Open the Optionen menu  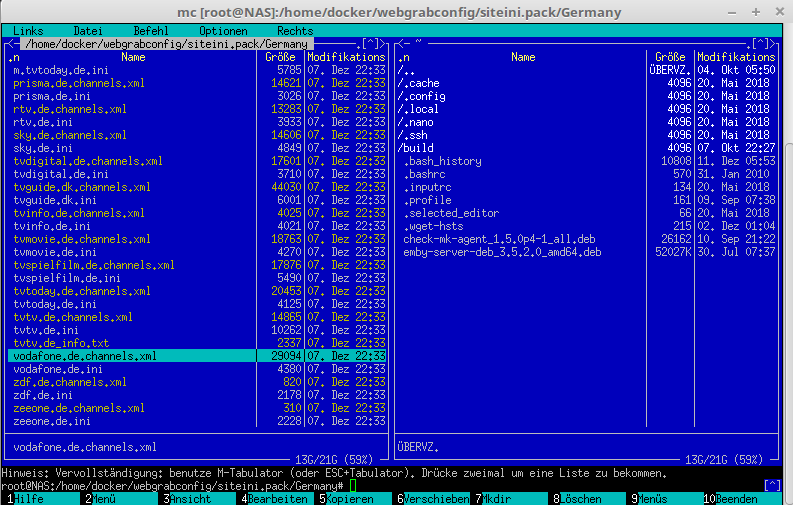(x=223, y=31)
